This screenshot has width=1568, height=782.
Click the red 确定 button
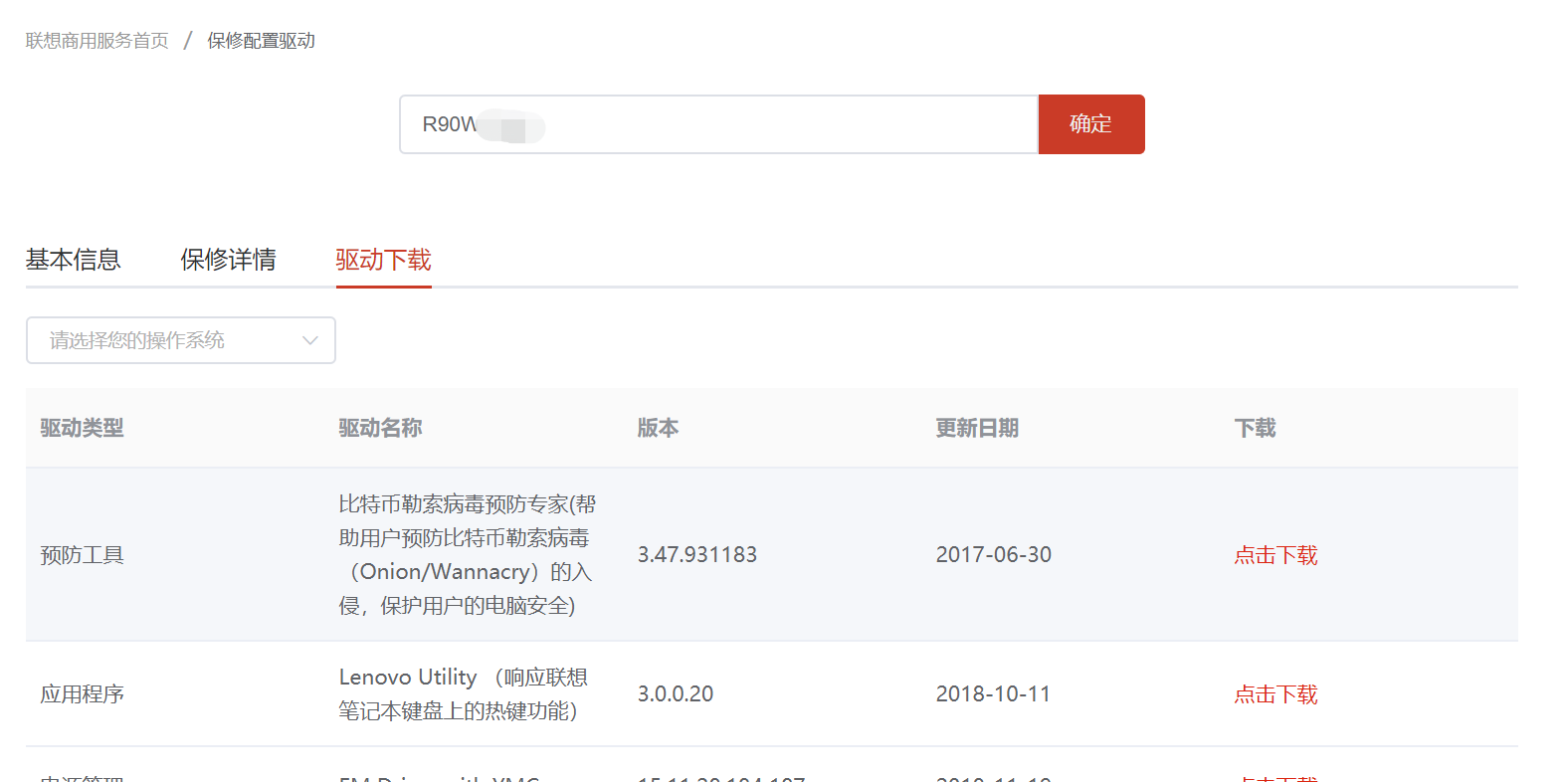pos(1090,124)
